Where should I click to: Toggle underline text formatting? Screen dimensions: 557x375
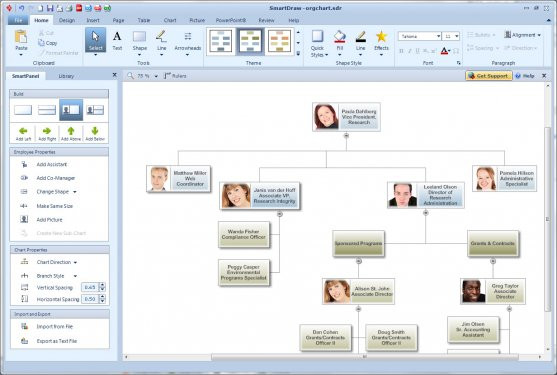click(x=417, y=51)
